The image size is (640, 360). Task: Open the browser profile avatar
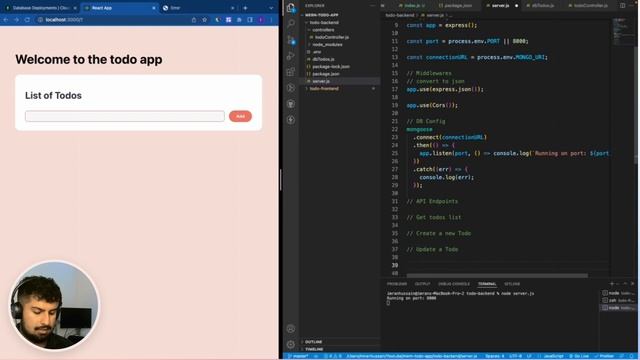(261, 20)
